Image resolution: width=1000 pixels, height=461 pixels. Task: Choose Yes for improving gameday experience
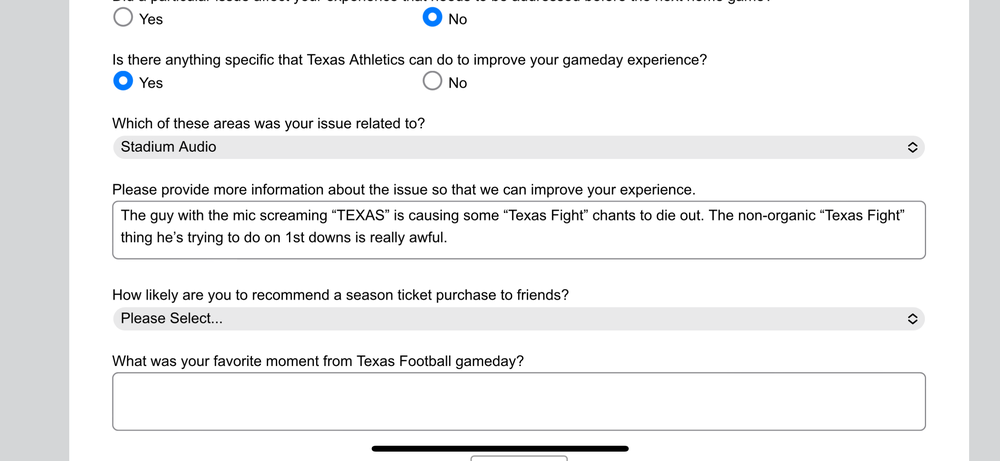[123, 81]
